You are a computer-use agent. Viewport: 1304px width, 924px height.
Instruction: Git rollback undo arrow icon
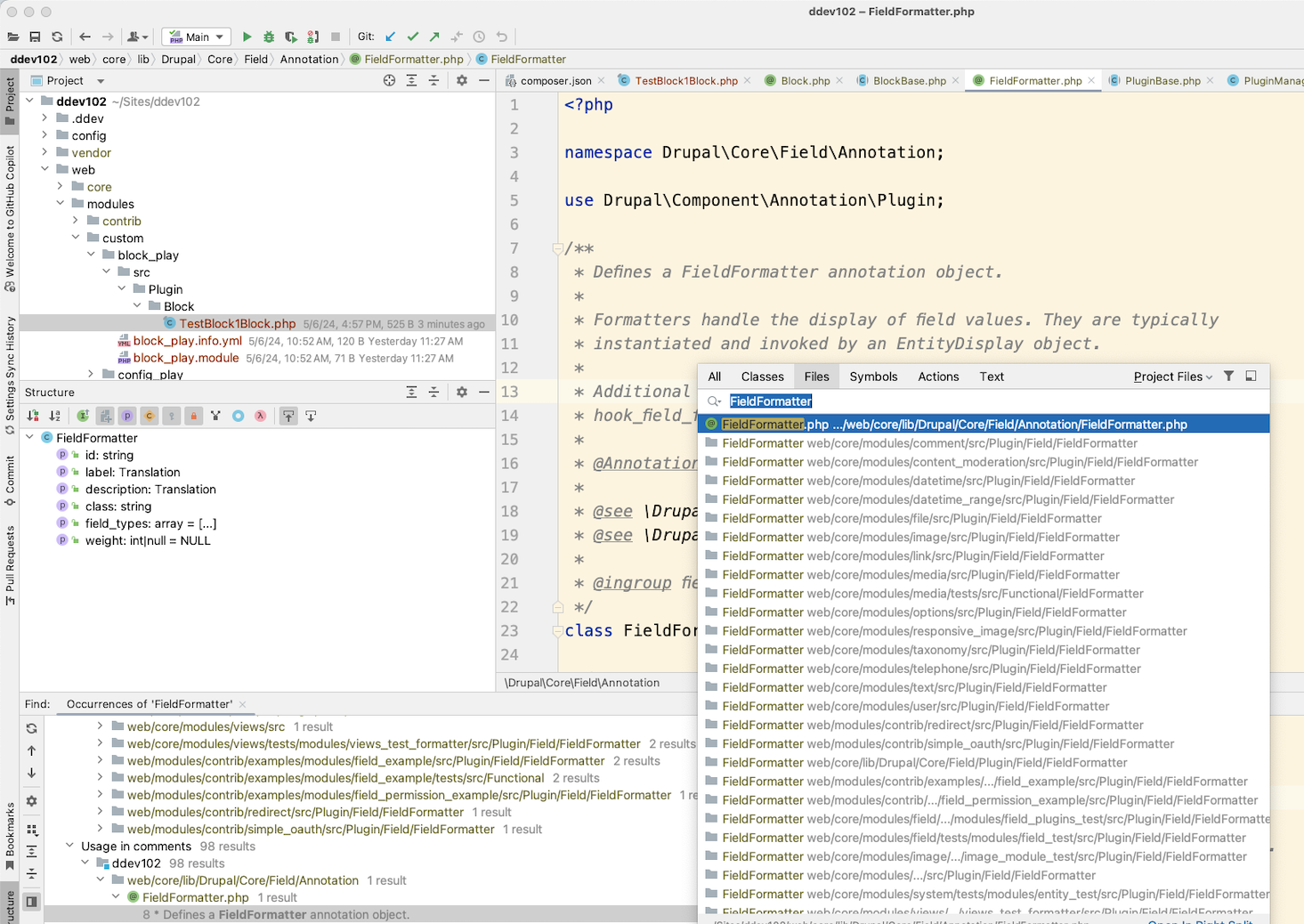[x=501, y=36]
